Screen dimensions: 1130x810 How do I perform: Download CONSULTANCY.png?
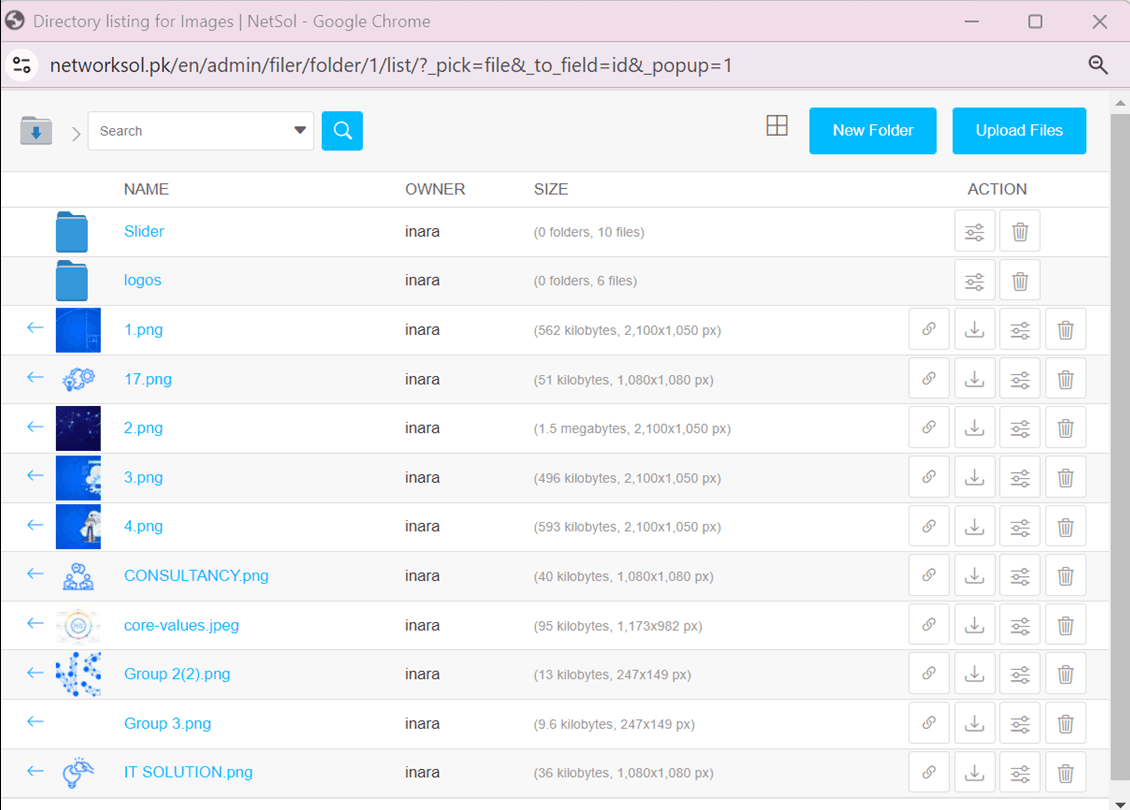[974, 576]
